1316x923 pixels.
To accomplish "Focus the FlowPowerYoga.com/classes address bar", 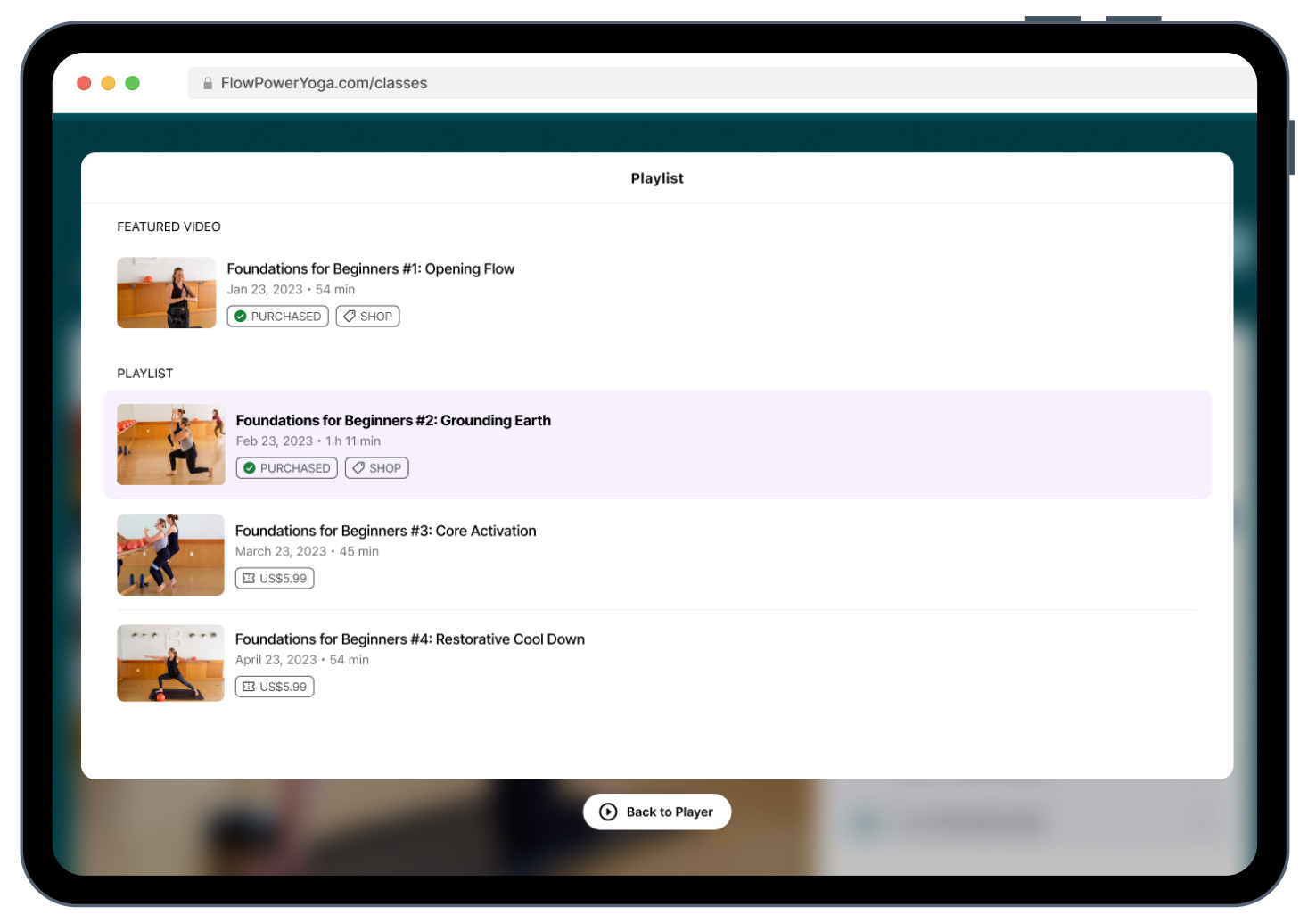I will [x=624, y=83].
